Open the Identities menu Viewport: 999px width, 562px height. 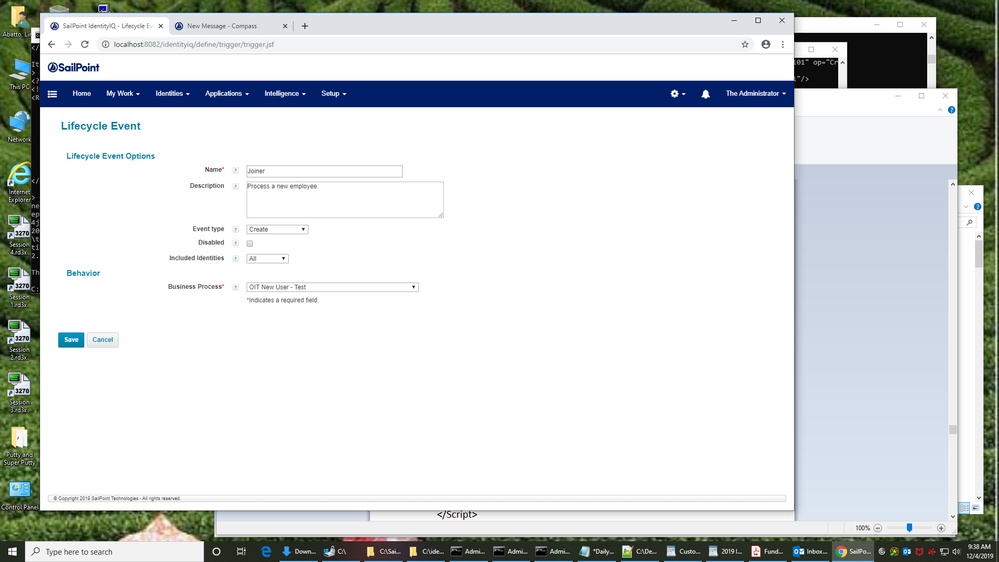[172, 94]
